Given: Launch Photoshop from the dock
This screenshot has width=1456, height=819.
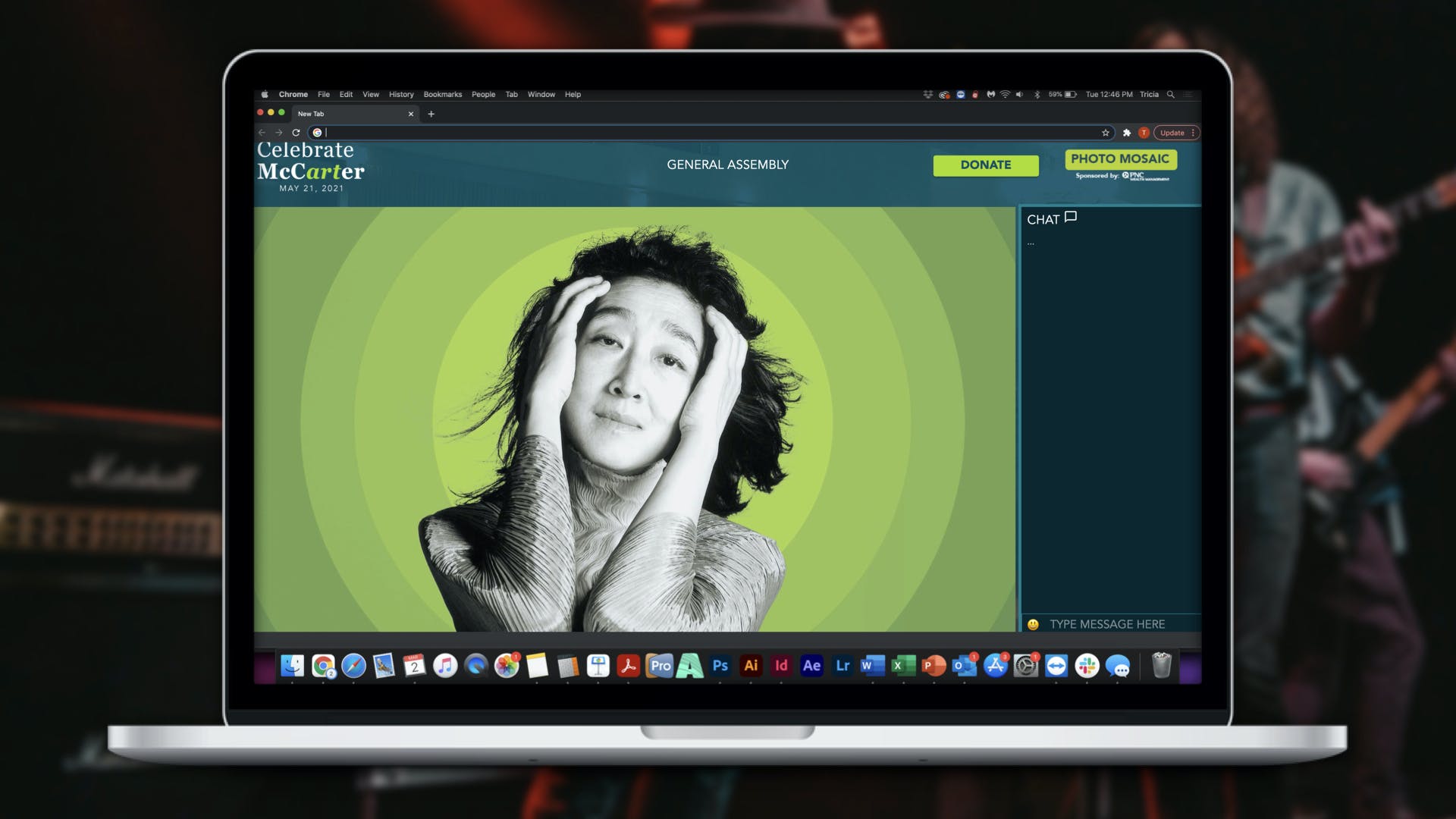Looking at the screenshot, I should click(x=720, y=666).
